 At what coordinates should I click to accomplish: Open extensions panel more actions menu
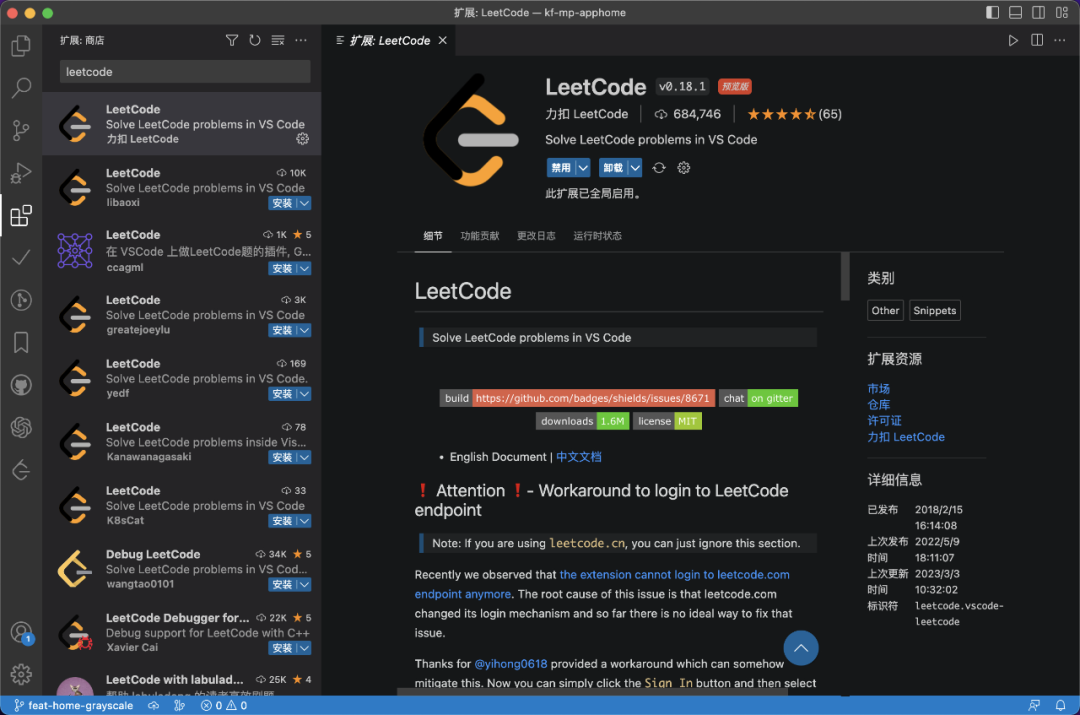tap(301, 41)
